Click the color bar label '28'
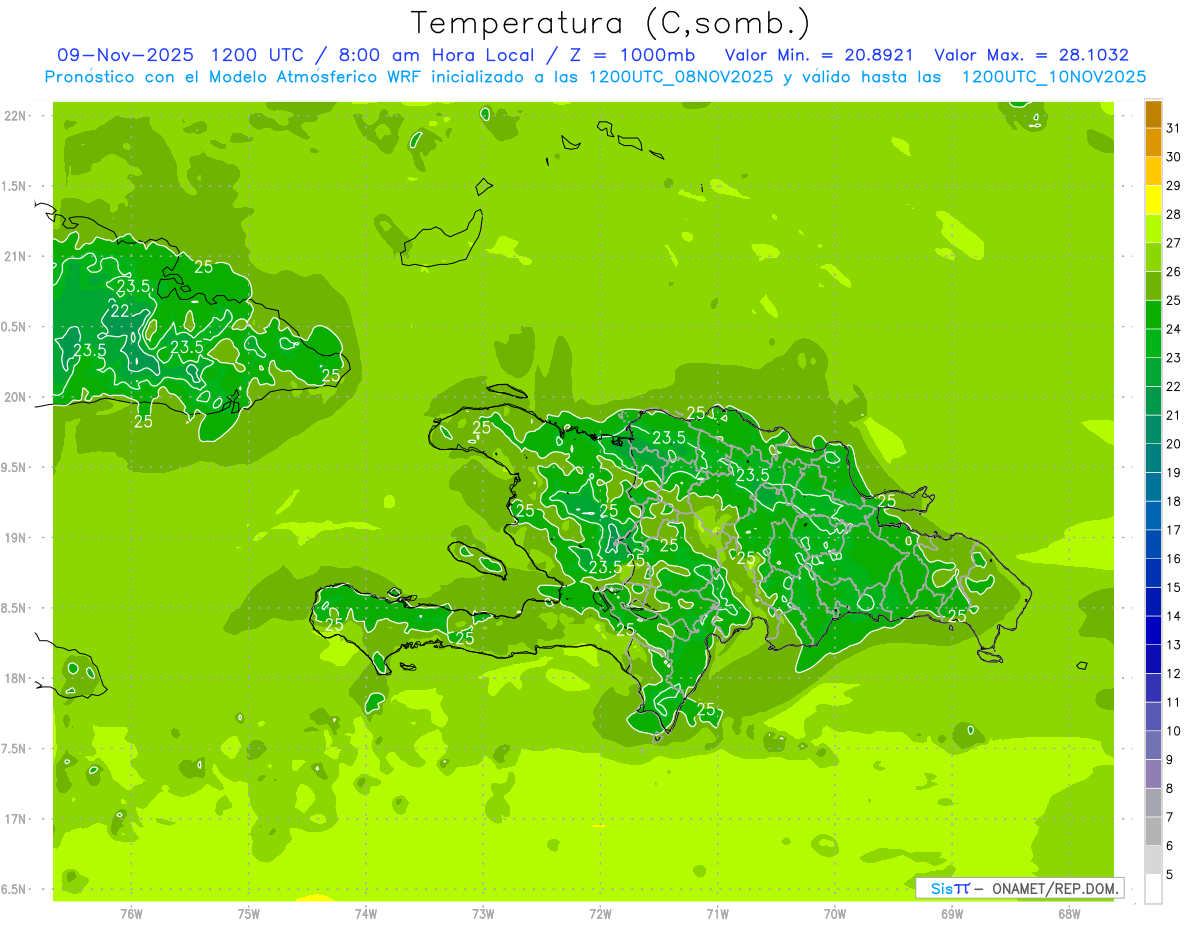Viewport: 1200px width, 927px height. point(1173,214)
